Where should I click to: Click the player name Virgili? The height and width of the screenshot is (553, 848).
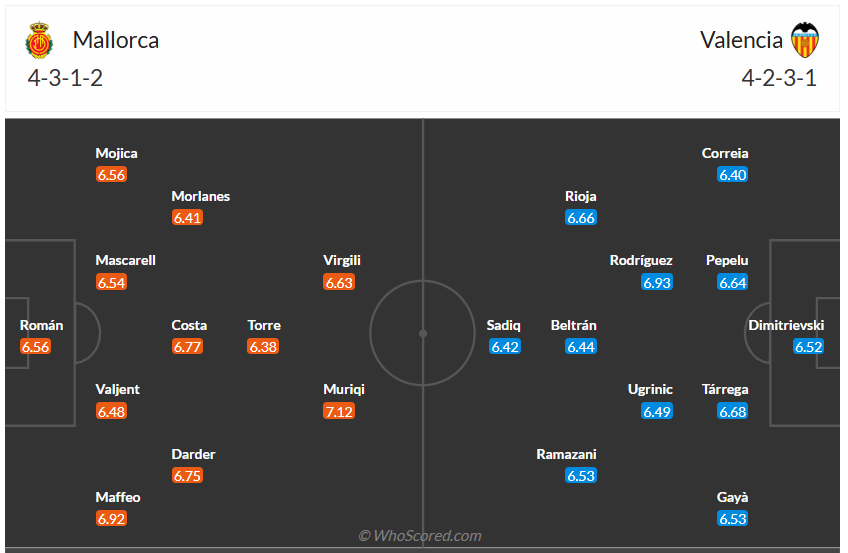342,260
